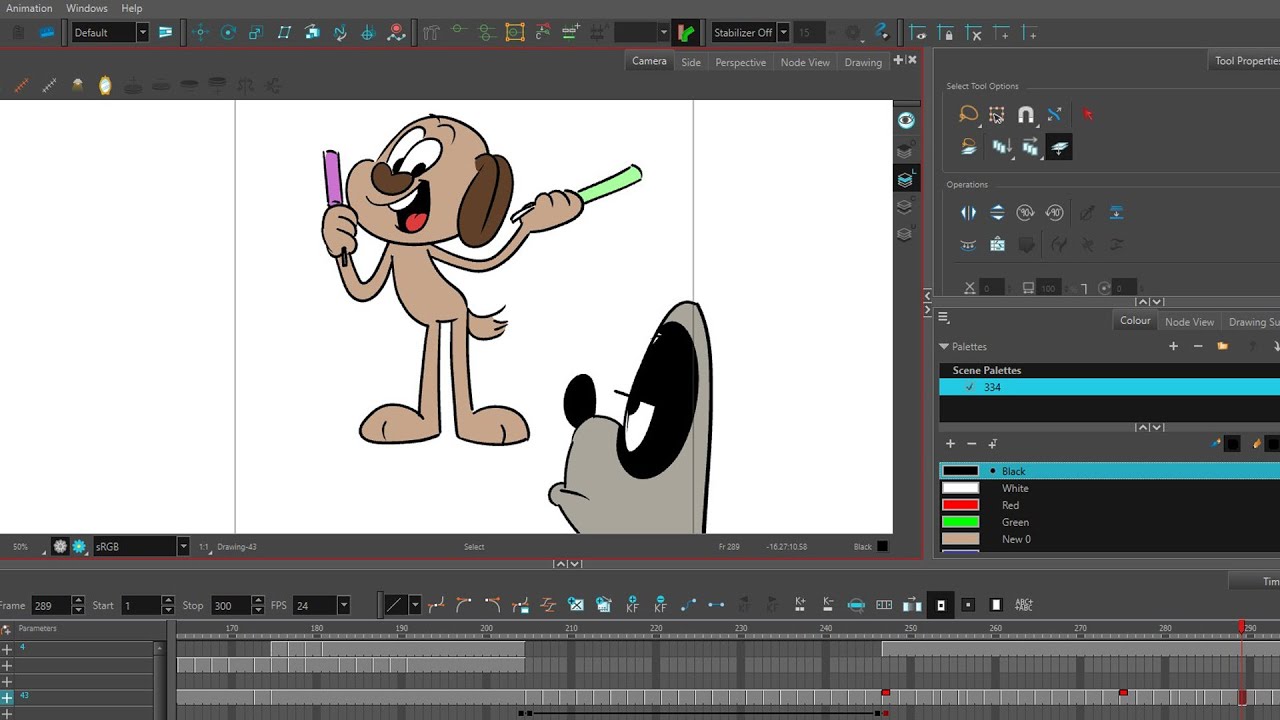Choose the Marquee selection mode
This screenshot has height=720, width=1280.
[x=997, y=114]
